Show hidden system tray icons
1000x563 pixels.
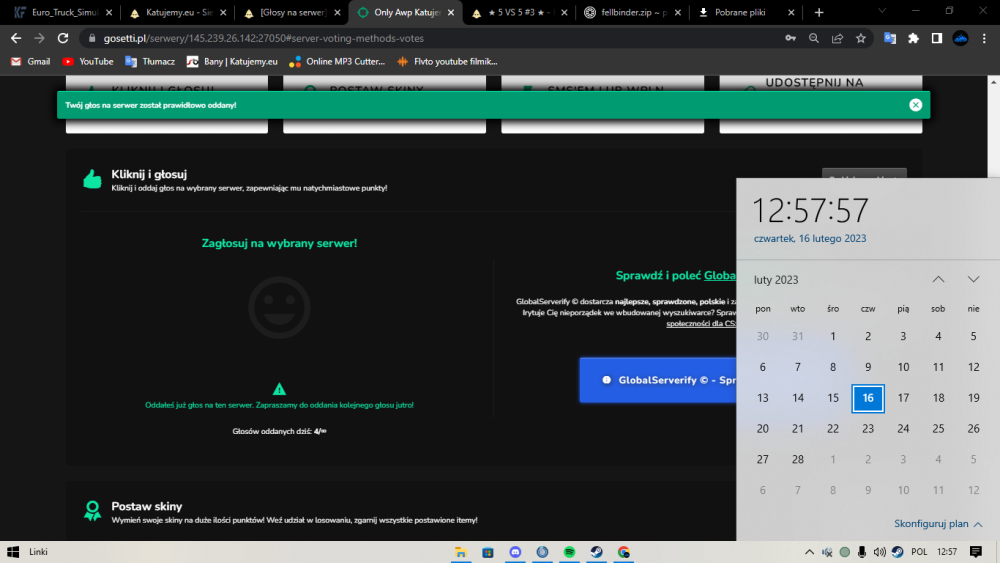809,552
